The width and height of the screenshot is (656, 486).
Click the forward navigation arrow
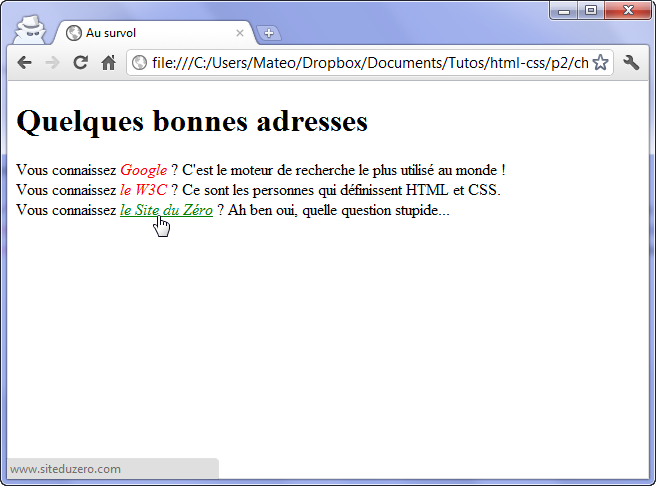pos(52,63)
